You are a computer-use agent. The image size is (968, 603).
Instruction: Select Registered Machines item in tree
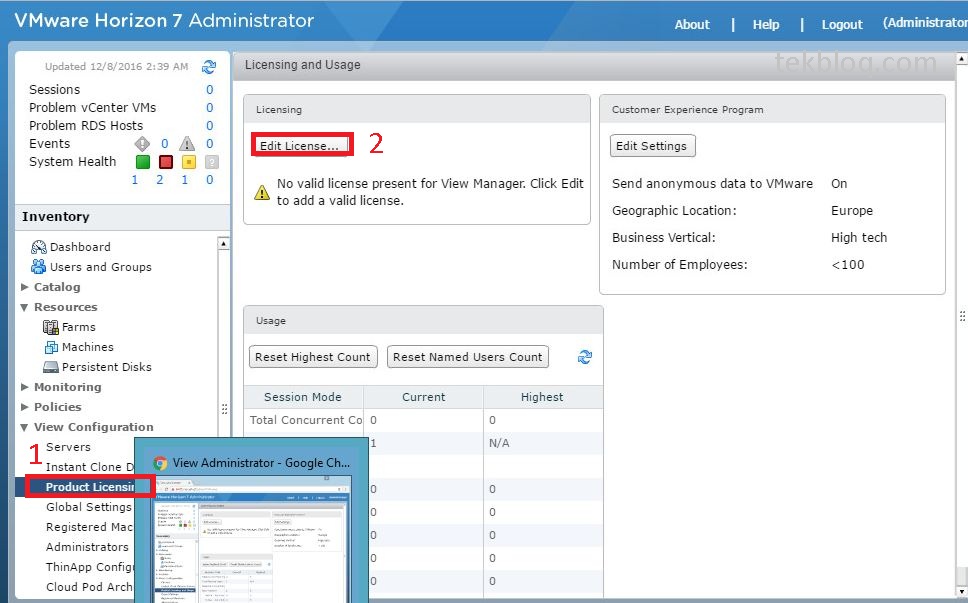[90, 527]
